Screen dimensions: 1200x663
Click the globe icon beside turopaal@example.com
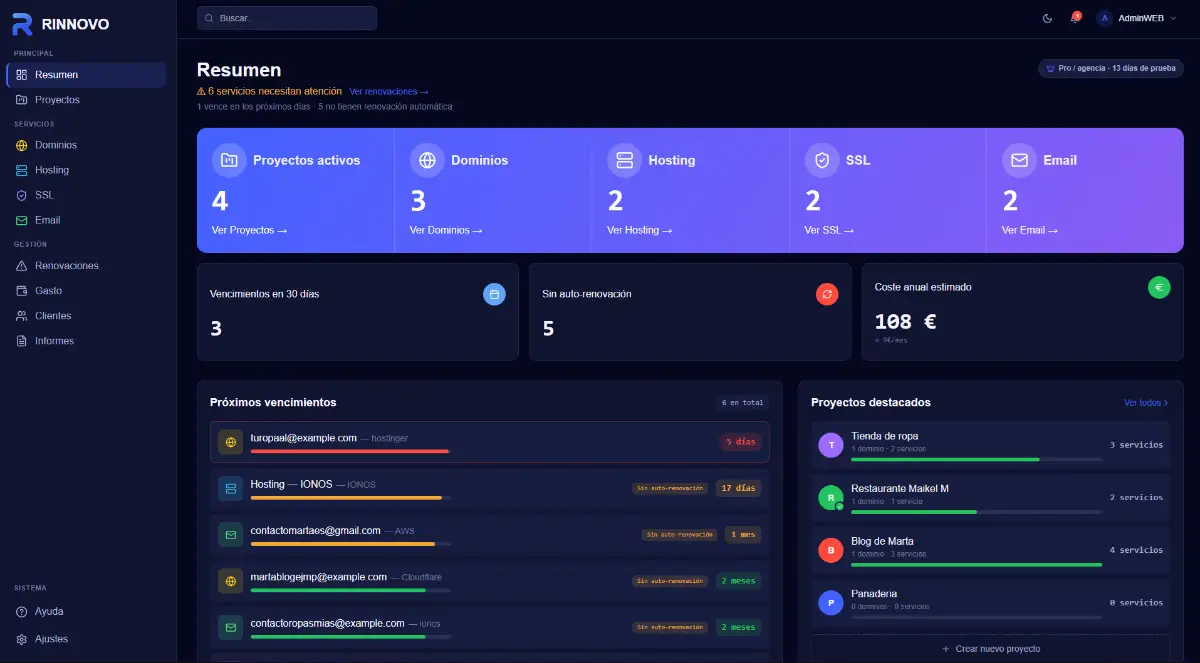coord(231,442)
